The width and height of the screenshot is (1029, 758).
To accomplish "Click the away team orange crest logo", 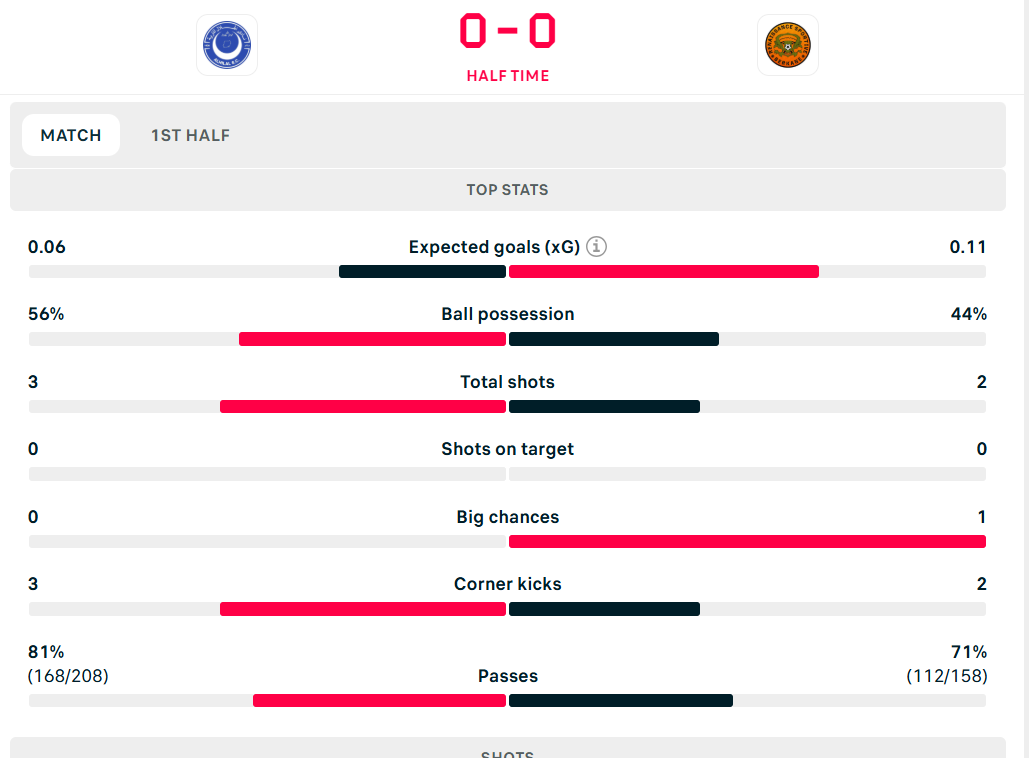I will [787, 45].
